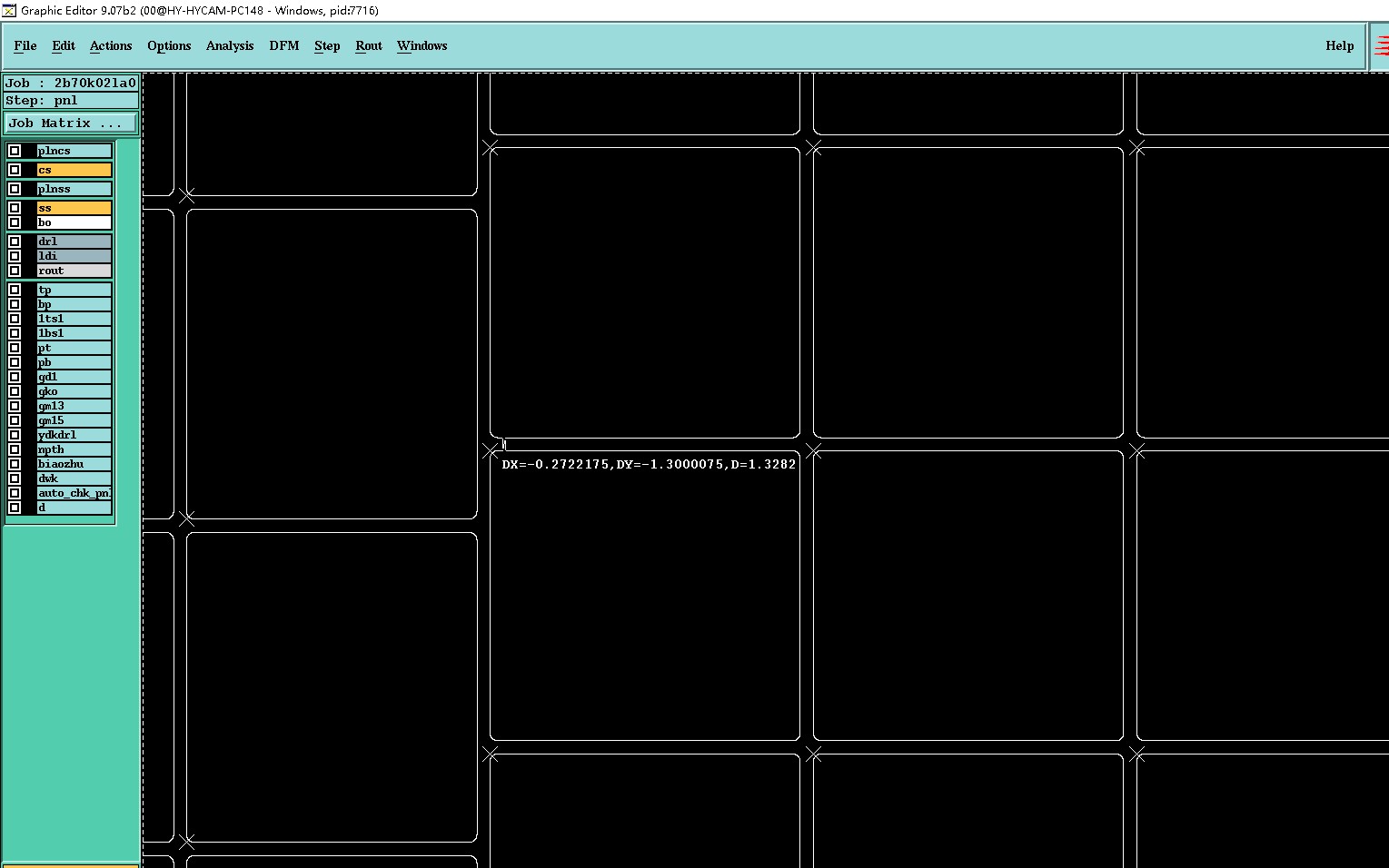Select the lbs1 layer name

click(x=74, y=333)
